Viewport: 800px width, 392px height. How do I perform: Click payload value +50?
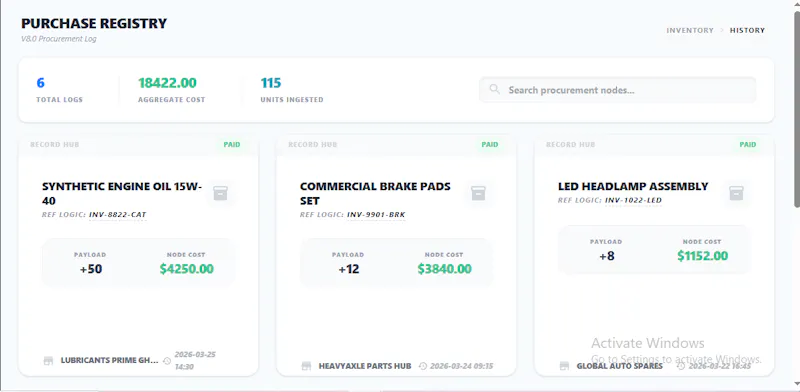[x=91, y=269]
